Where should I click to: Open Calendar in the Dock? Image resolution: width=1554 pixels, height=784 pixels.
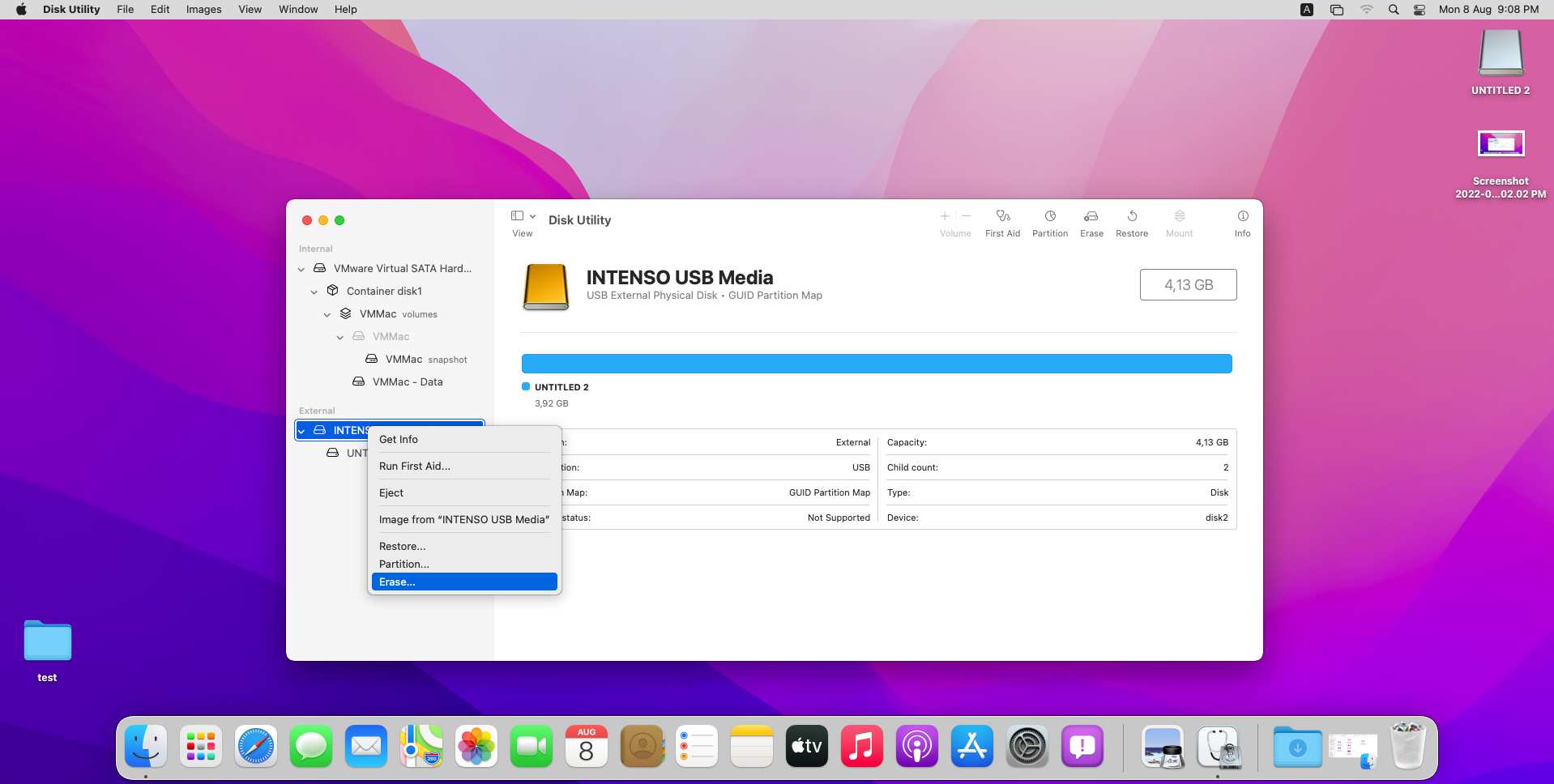click(x=587, y=746)
